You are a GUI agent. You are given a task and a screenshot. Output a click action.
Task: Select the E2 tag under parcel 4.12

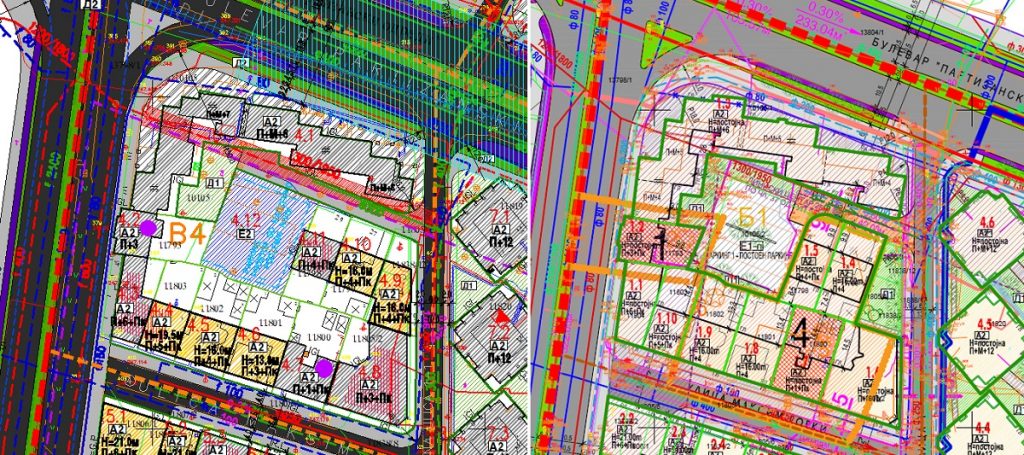(245, 233)
